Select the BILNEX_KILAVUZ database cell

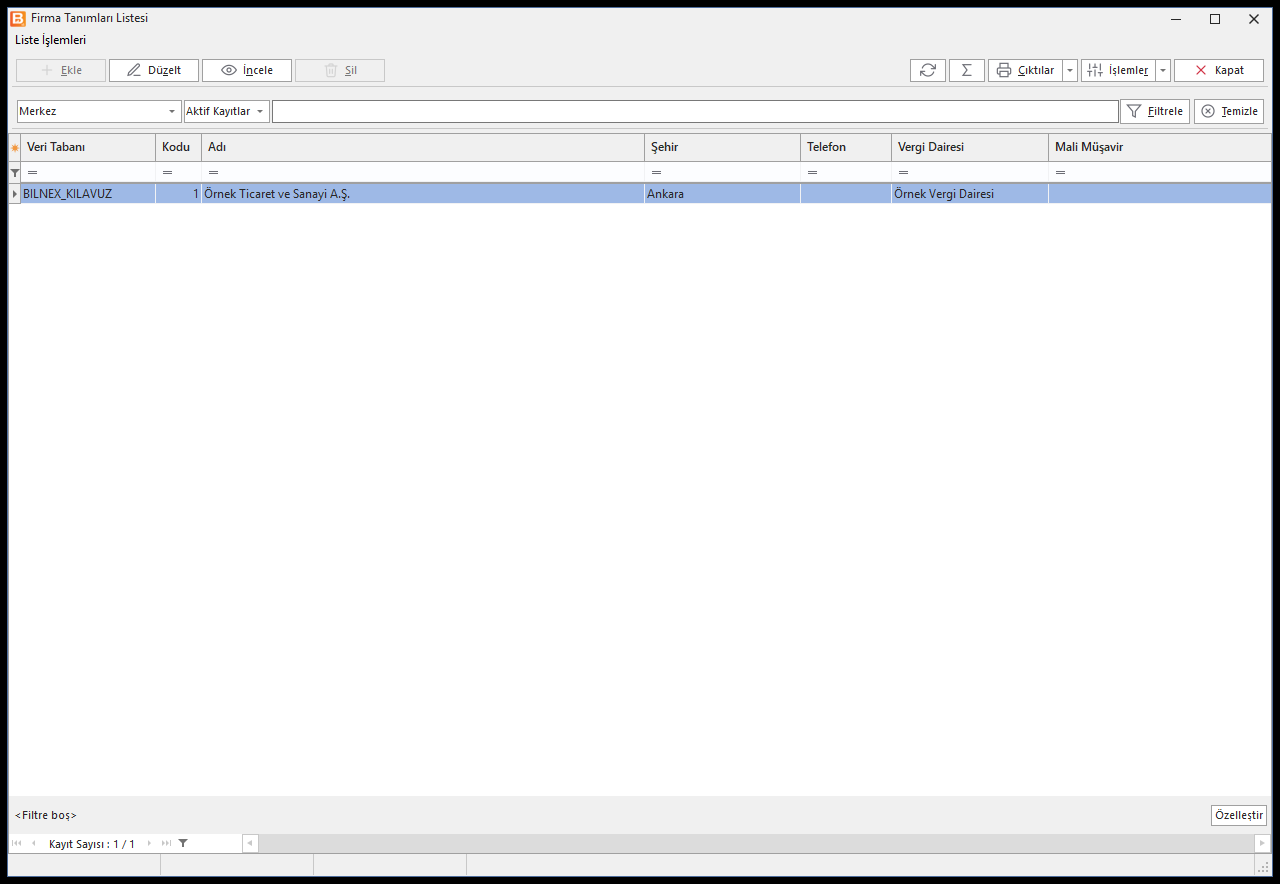pyautogui.click(x=88, y=194)
